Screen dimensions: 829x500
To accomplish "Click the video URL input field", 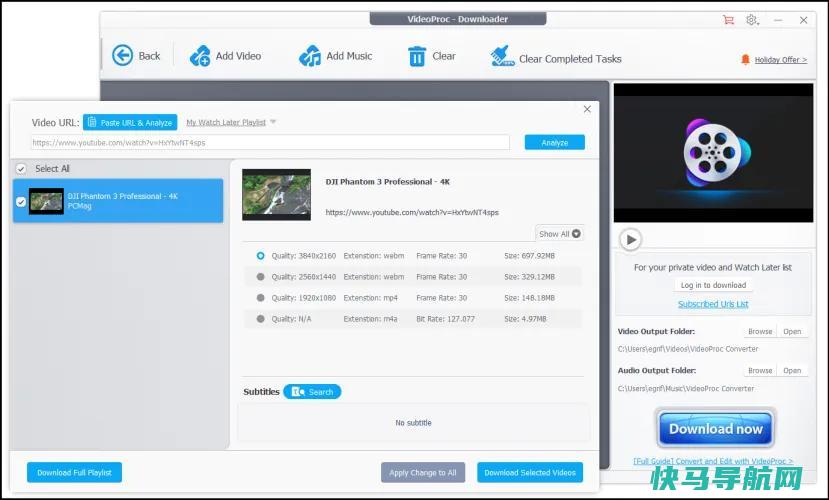I will [270, 142].
